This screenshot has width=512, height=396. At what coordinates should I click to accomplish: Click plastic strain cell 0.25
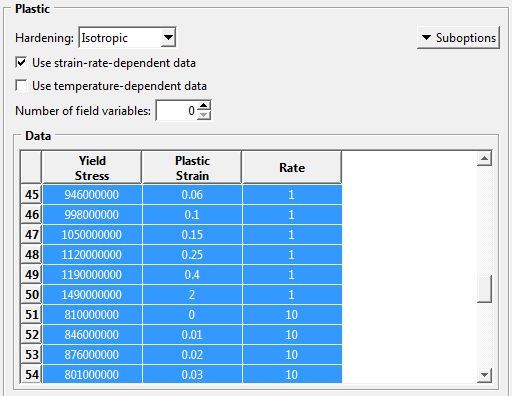(192, 254)
